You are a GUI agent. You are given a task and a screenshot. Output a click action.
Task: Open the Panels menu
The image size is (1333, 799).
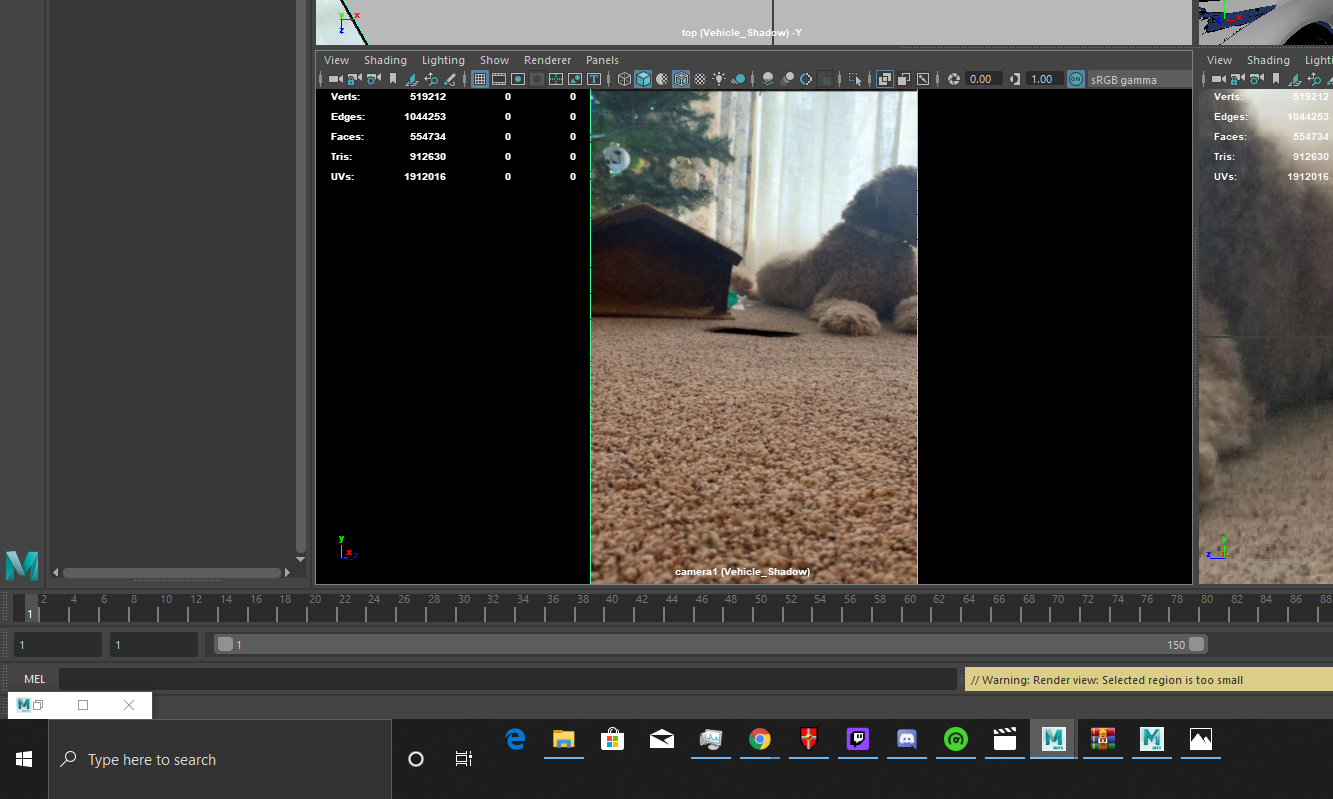602,60
